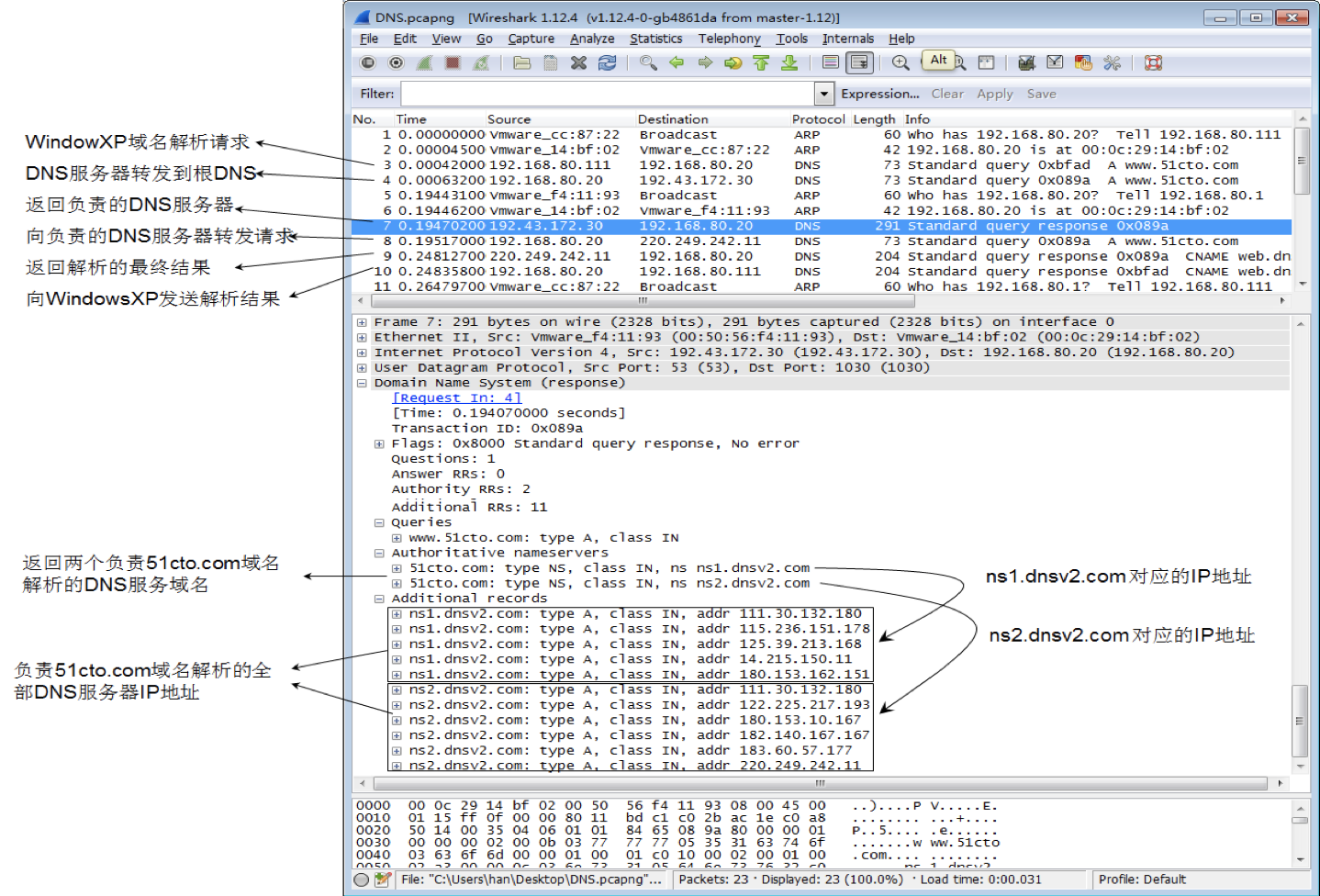Open the Find Packet tool
Image resolution: width=1320 pixels, height=896 pixels.
[648, 63]
